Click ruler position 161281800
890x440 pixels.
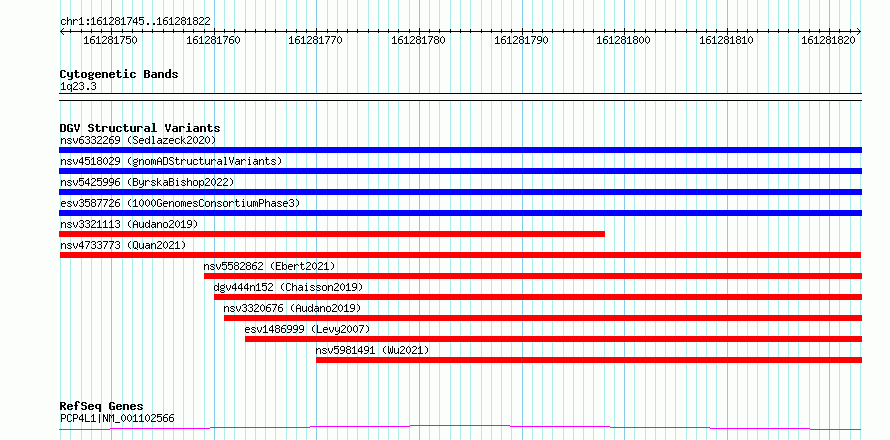point(624,41)
